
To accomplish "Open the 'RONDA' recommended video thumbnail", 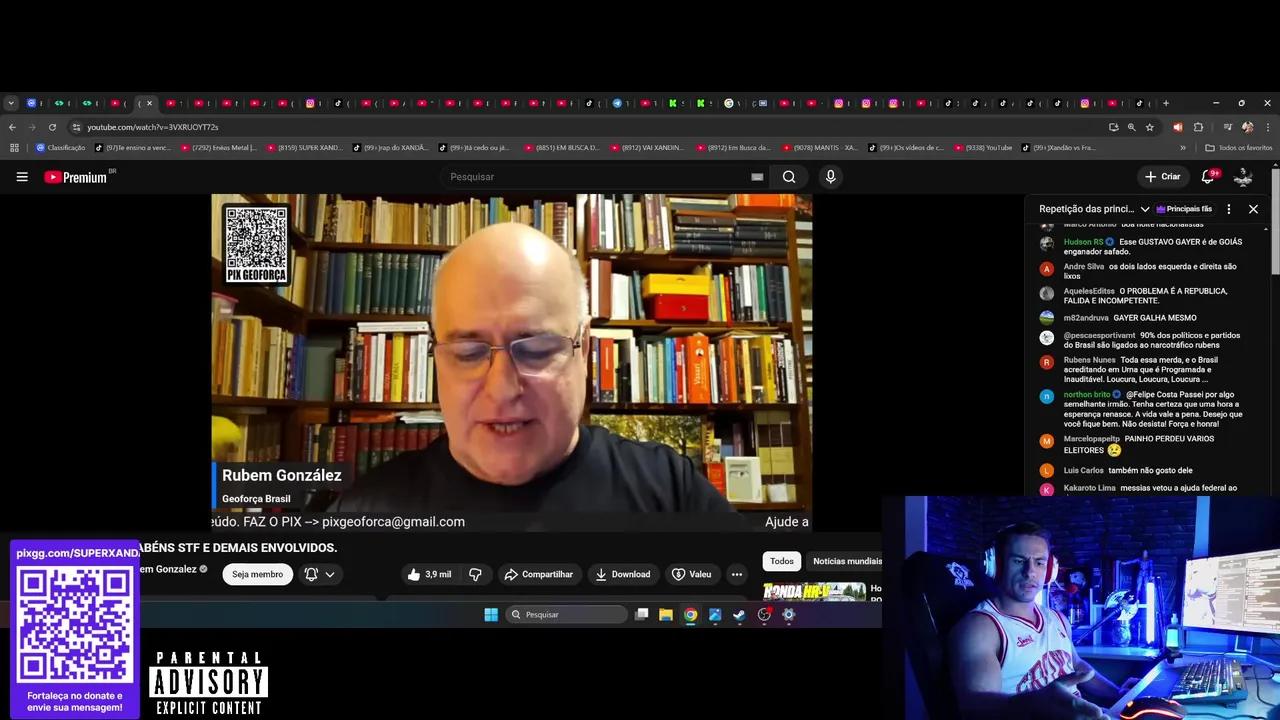I will pyautogui.click(x=814, y=592).
